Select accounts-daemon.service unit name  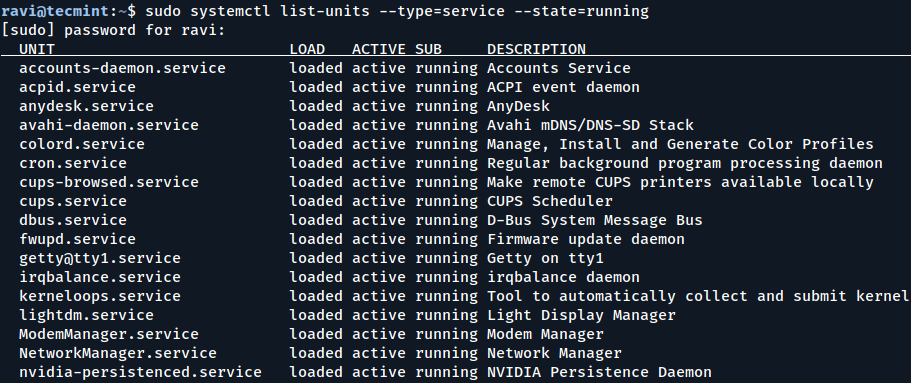[123, 68]
